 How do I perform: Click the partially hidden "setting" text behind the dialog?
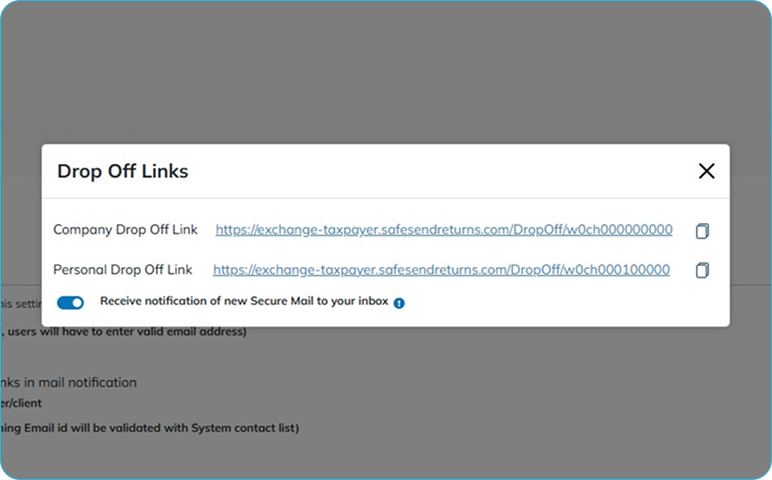point(20,302)
